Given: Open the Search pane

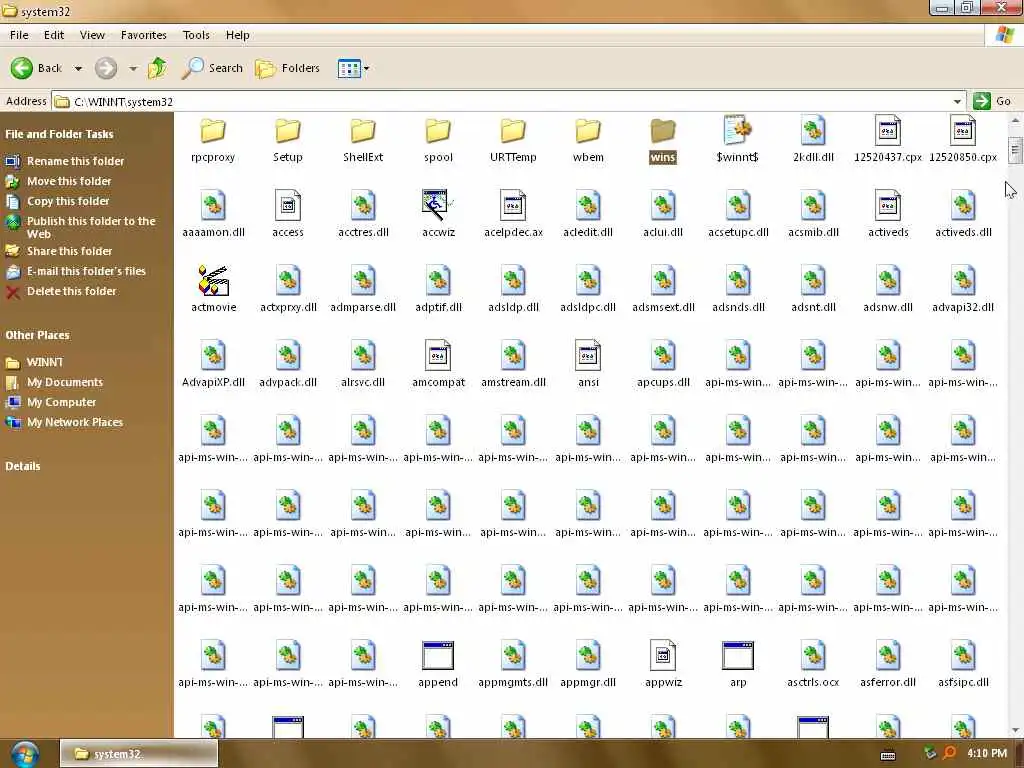Looking at the screenshot, I should pos(212,68).
